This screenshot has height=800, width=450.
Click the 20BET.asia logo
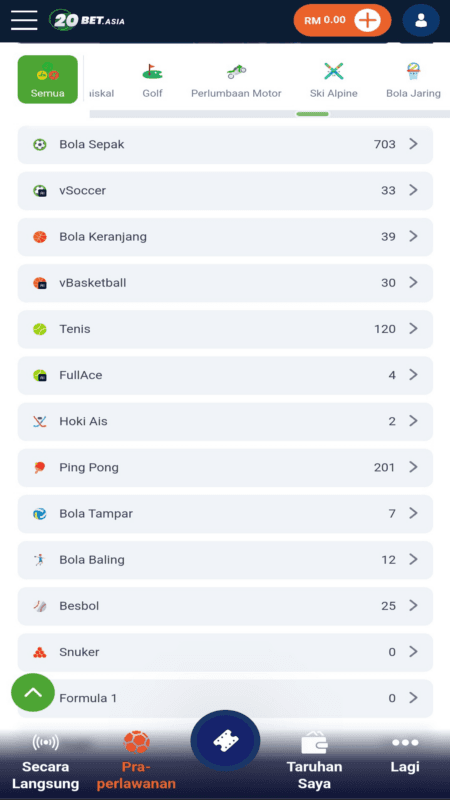pos(87,20)
